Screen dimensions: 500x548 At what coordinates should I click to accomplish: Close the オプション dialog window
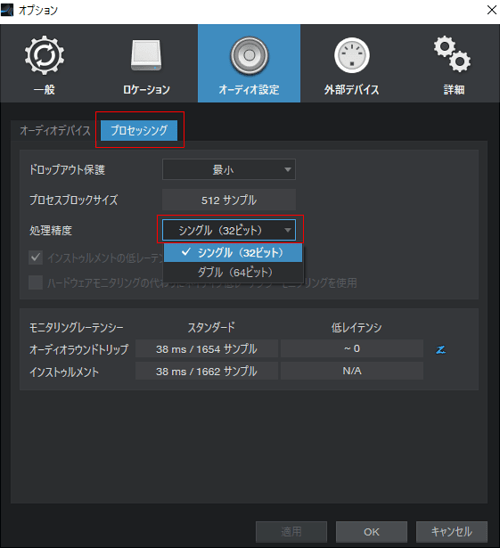pos(492,10)
